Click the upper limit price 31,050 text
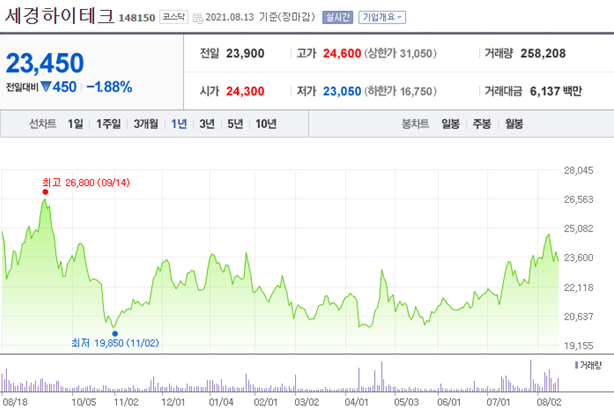 point(400,53)
